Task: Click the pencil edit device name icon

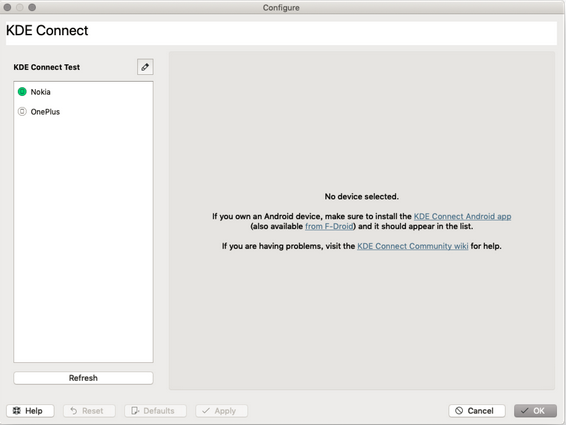Action: (145, 67)
